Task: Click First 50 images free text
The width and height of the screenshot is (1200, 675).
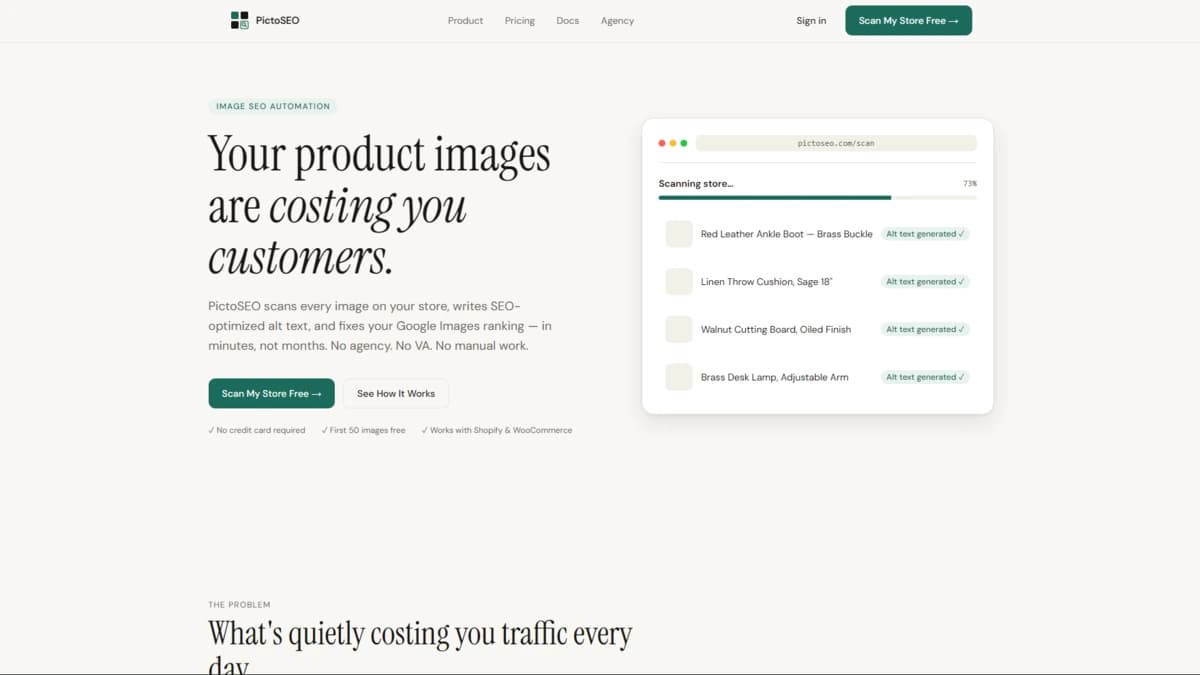Action: pyautogui.click(x=364, y=430)
